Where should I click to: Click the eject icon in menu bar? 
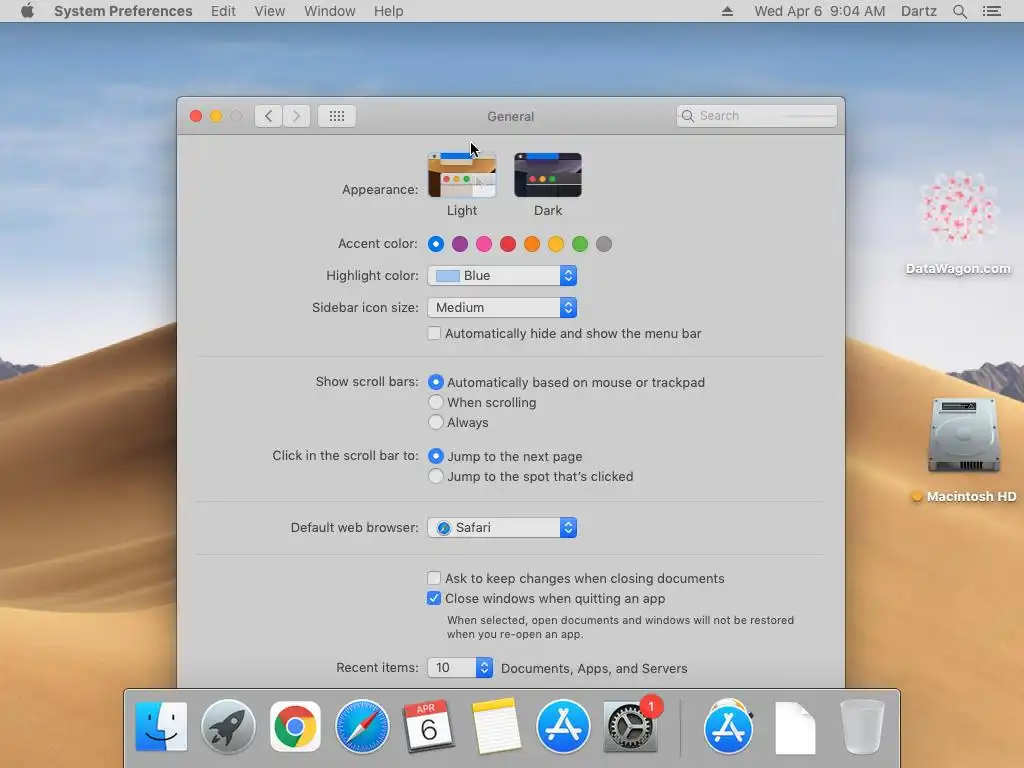point(727,11)
